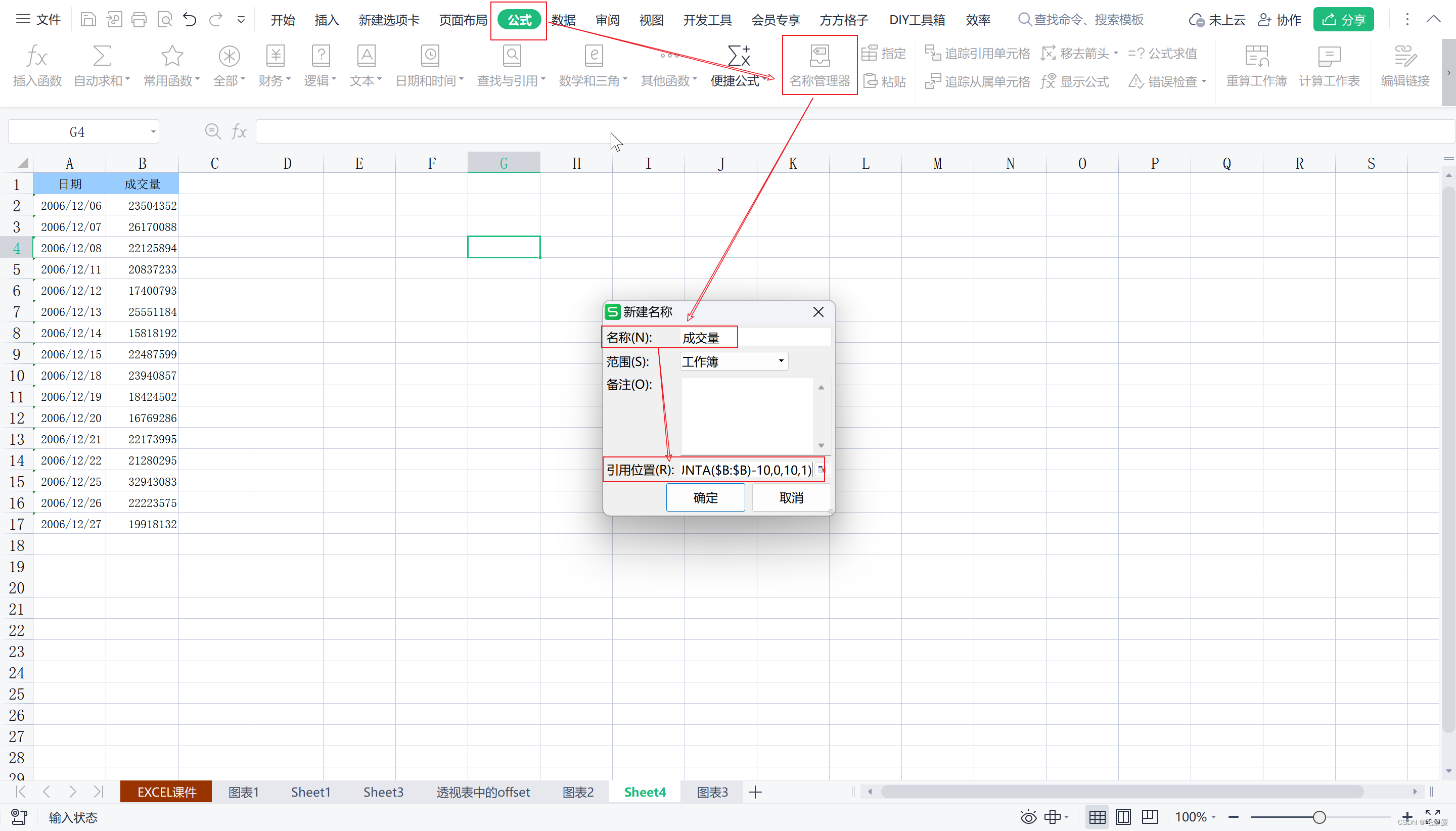Click the Print icon in quick toolbar
The width and height of the screenshot is (1456, 831).
tap(139, 20)
